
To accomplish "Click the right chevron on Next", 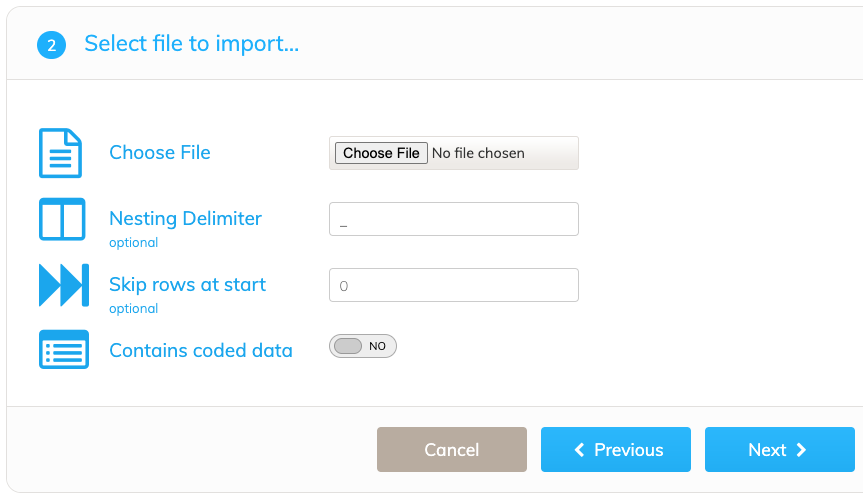I will point(801,450).
